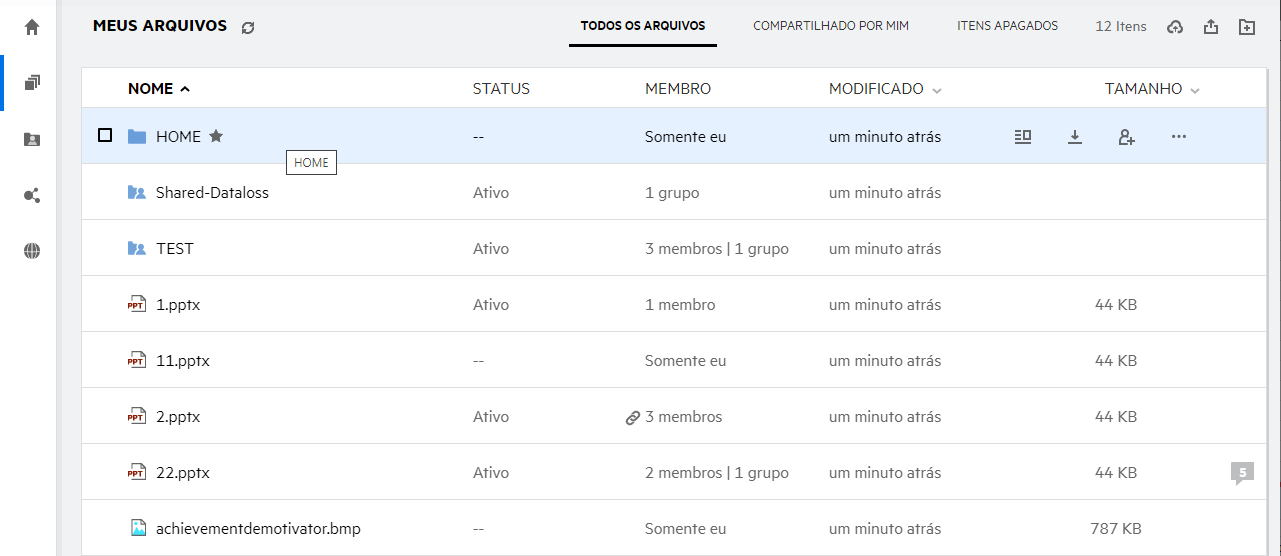Share HOME folder with add-user icon

coord(1126,137)
